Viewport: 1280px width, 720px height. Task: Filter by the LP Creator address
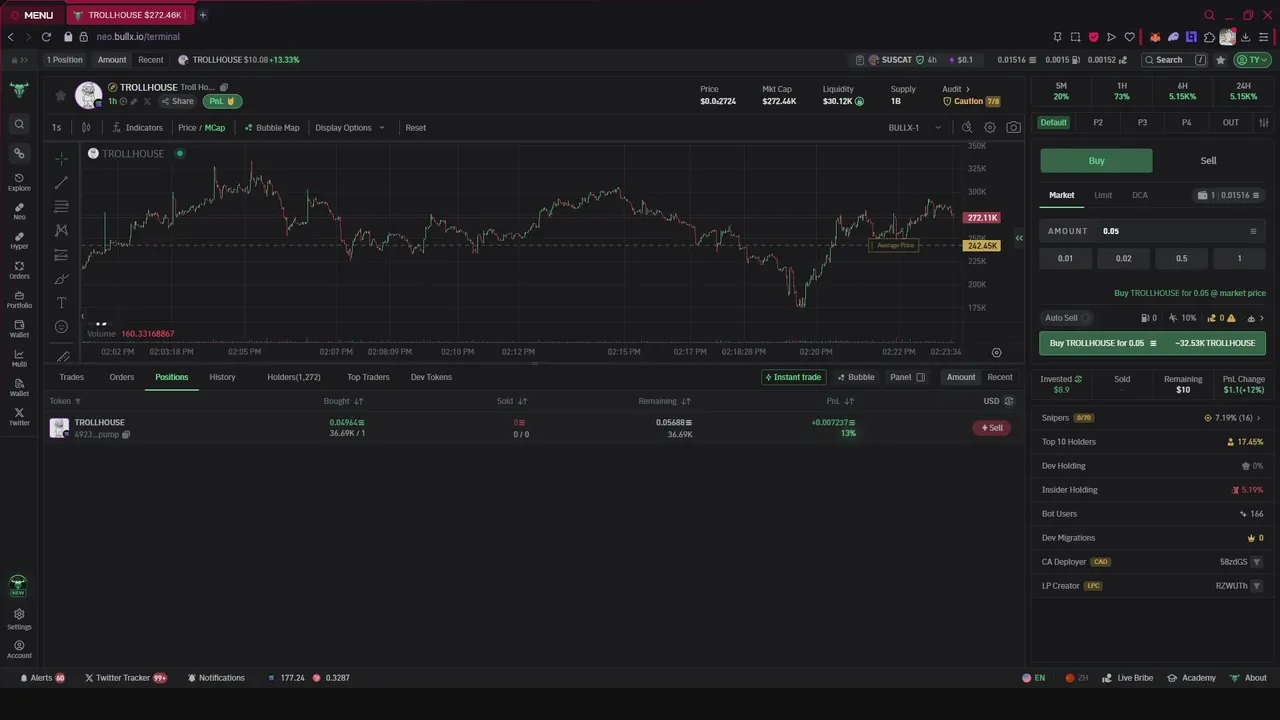tap(1257, 586)
